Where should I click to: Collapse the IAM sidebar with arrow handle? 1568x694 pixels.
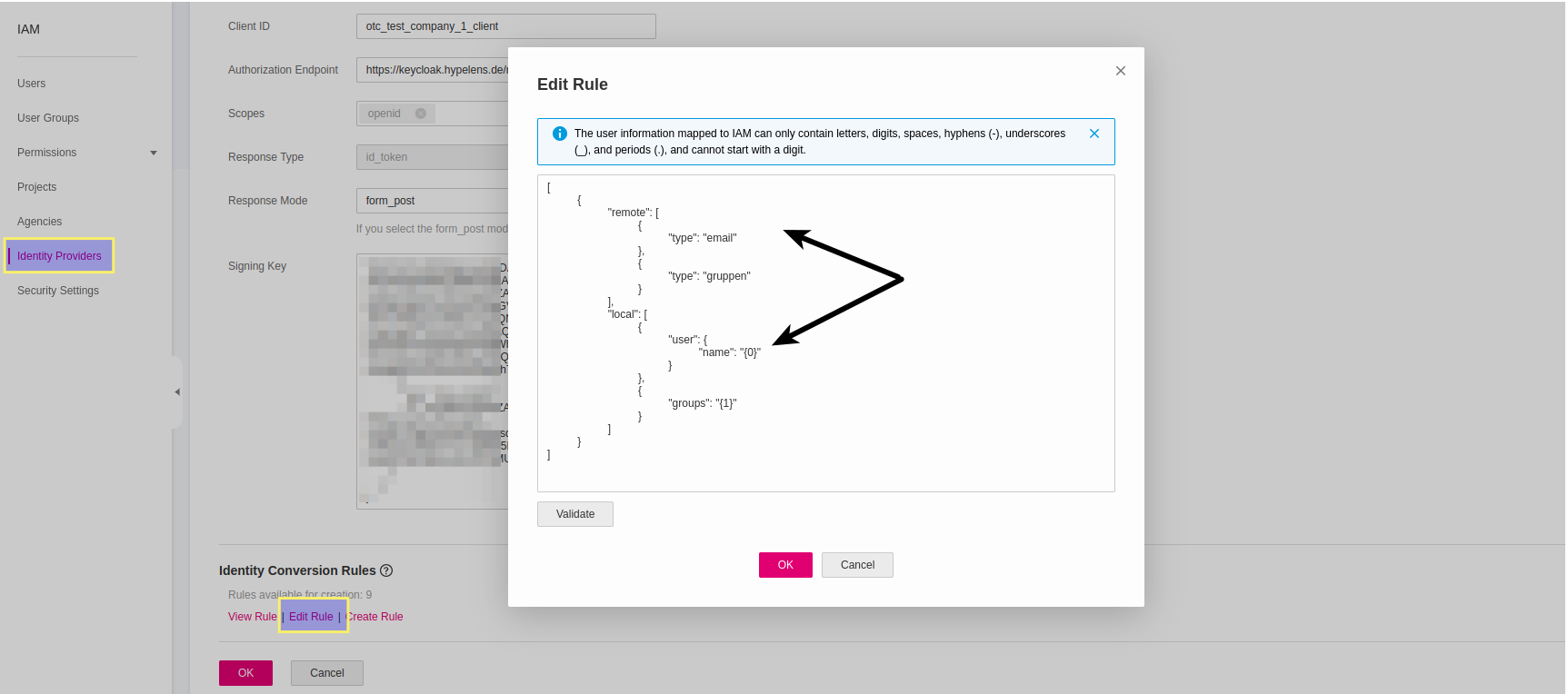(177, 392)
